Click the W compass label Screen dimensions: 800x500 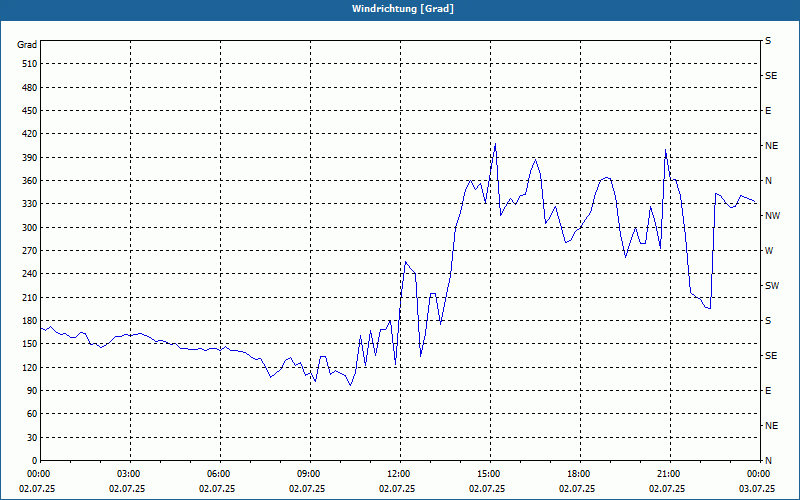pyautogui.click(x=769, y=251)
